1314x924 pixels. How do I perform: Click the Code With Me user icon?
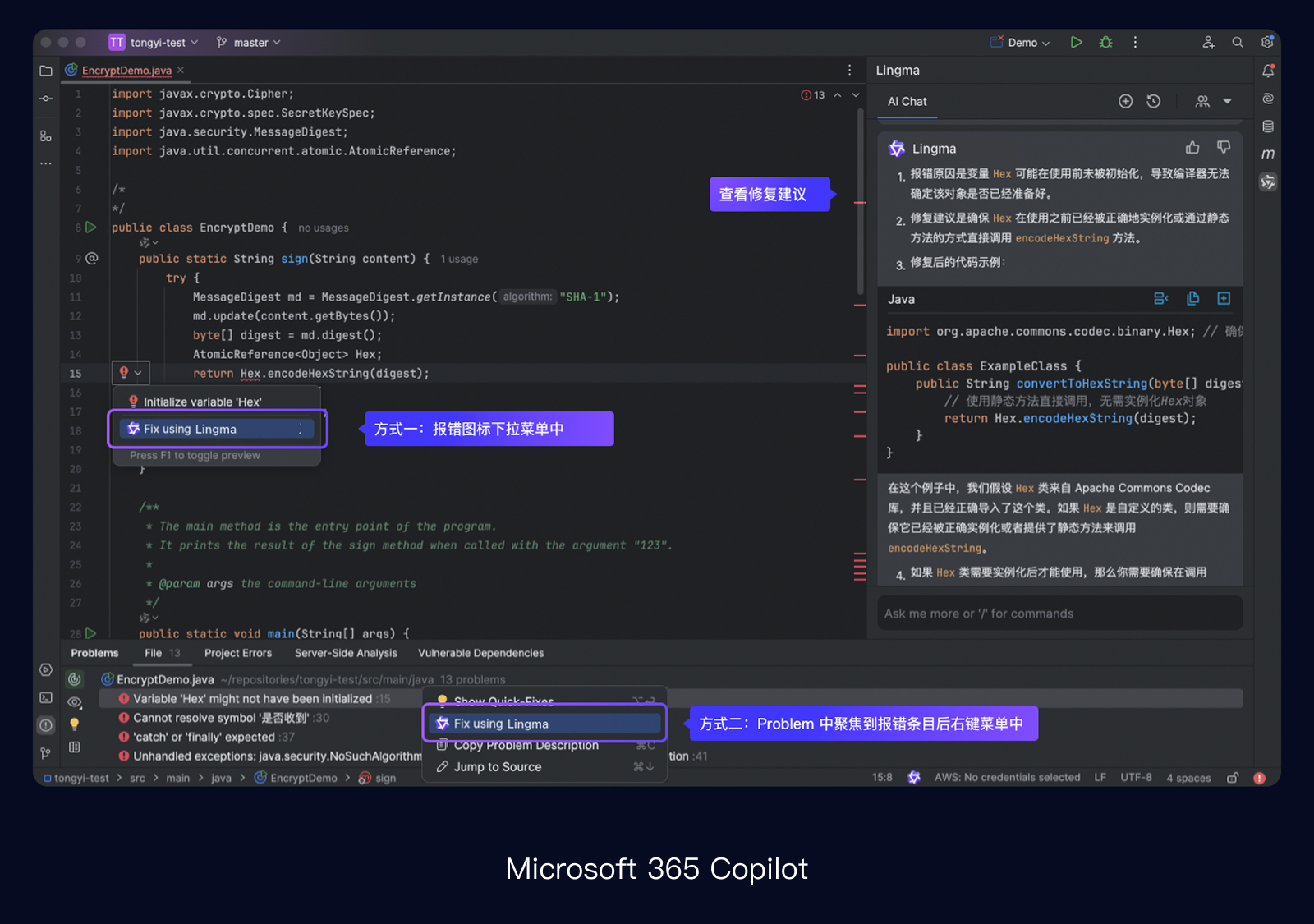click(1208, 42)
